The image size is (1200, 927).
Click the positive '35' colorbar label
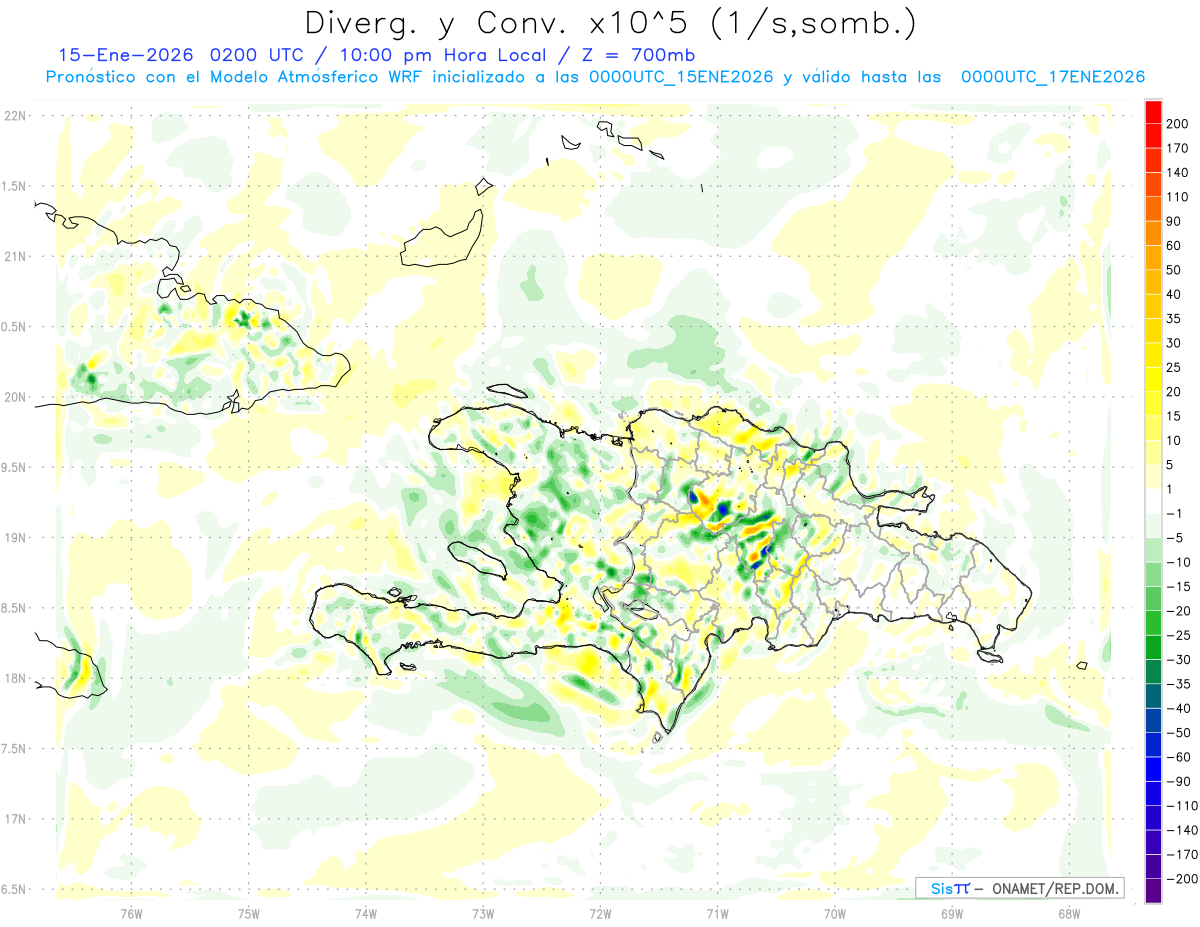point(1174,319)
